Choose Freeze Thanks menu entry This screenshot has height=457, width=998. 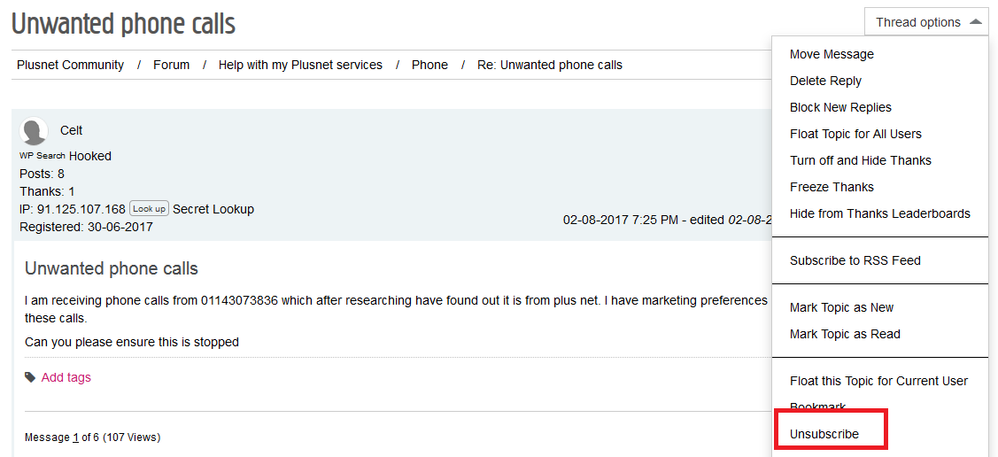click(831, 187)
